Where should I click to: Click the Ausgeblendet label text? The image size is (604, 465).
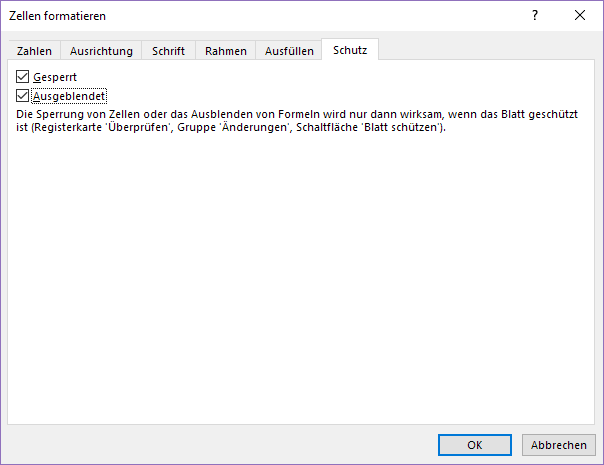click(69, 97)
